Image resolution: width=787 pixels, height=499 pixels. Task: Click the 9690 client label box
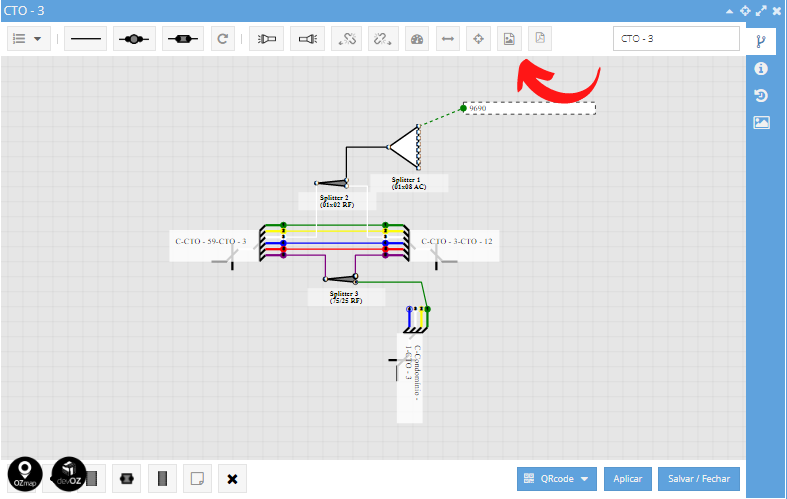529,108
